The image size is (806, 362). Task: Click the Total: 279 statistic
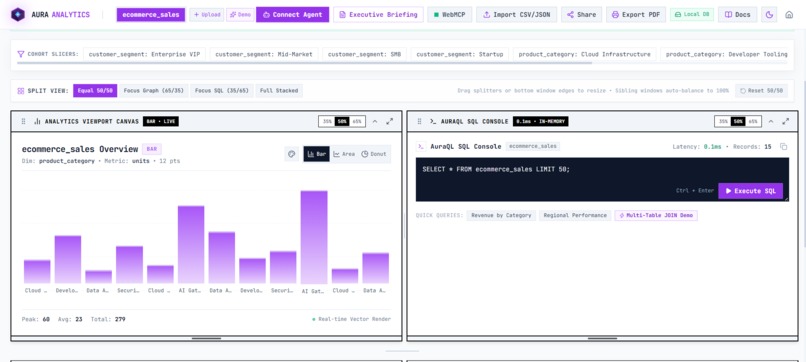click(x=108, y=319)
